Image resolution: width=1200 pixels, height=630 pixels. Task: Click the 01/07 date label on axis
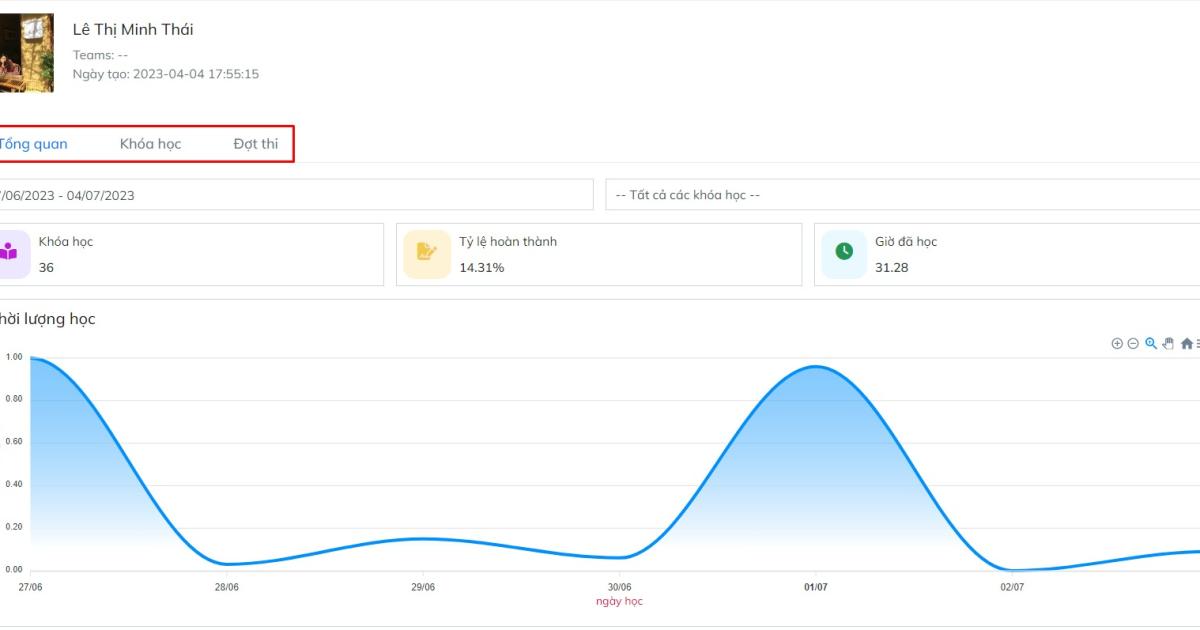click(x=816, y=587)
